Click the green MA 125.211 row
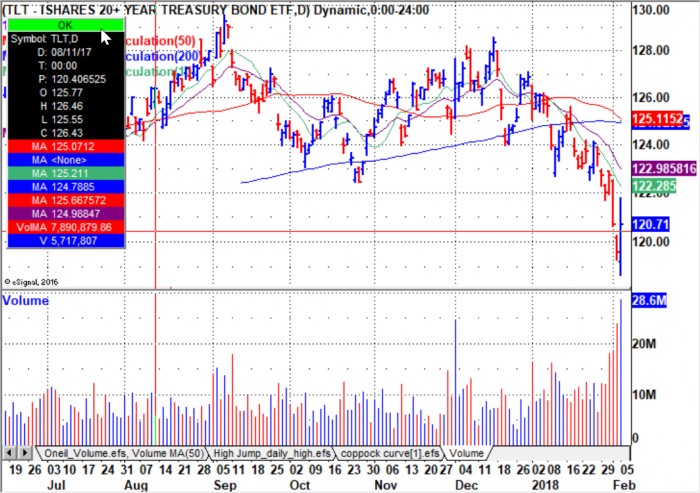The width and height of the screenshot is (700, 493). click(66, 173)
